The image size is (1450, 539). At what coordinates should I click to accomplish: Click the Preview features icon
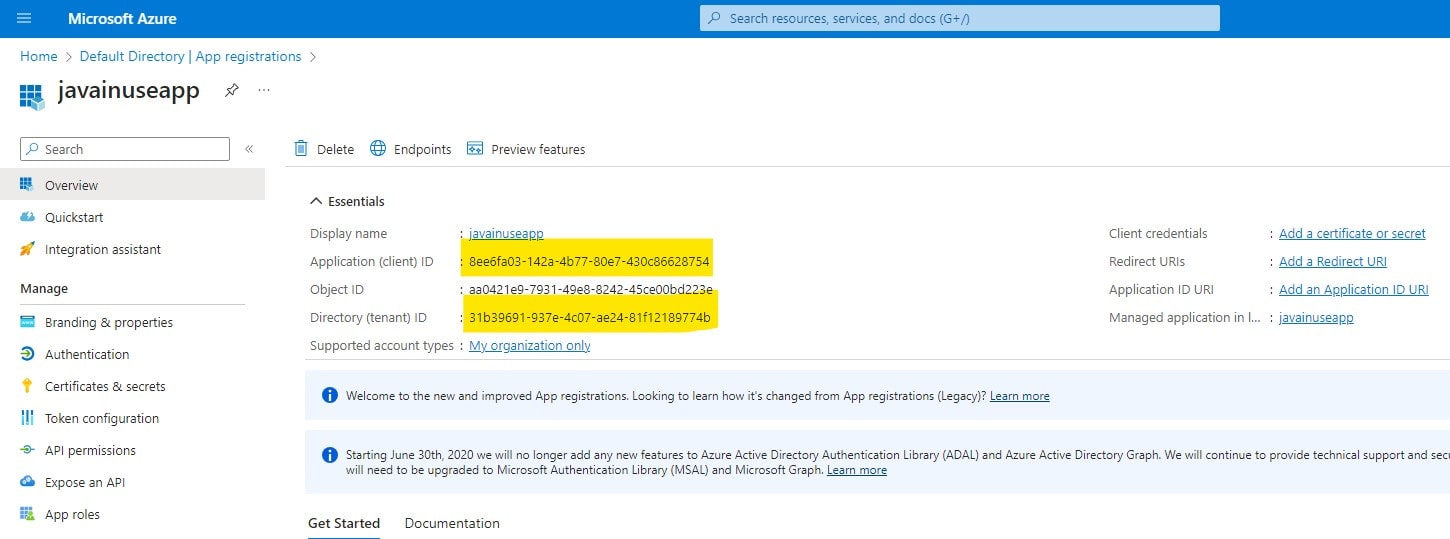[x=475, y=149]
